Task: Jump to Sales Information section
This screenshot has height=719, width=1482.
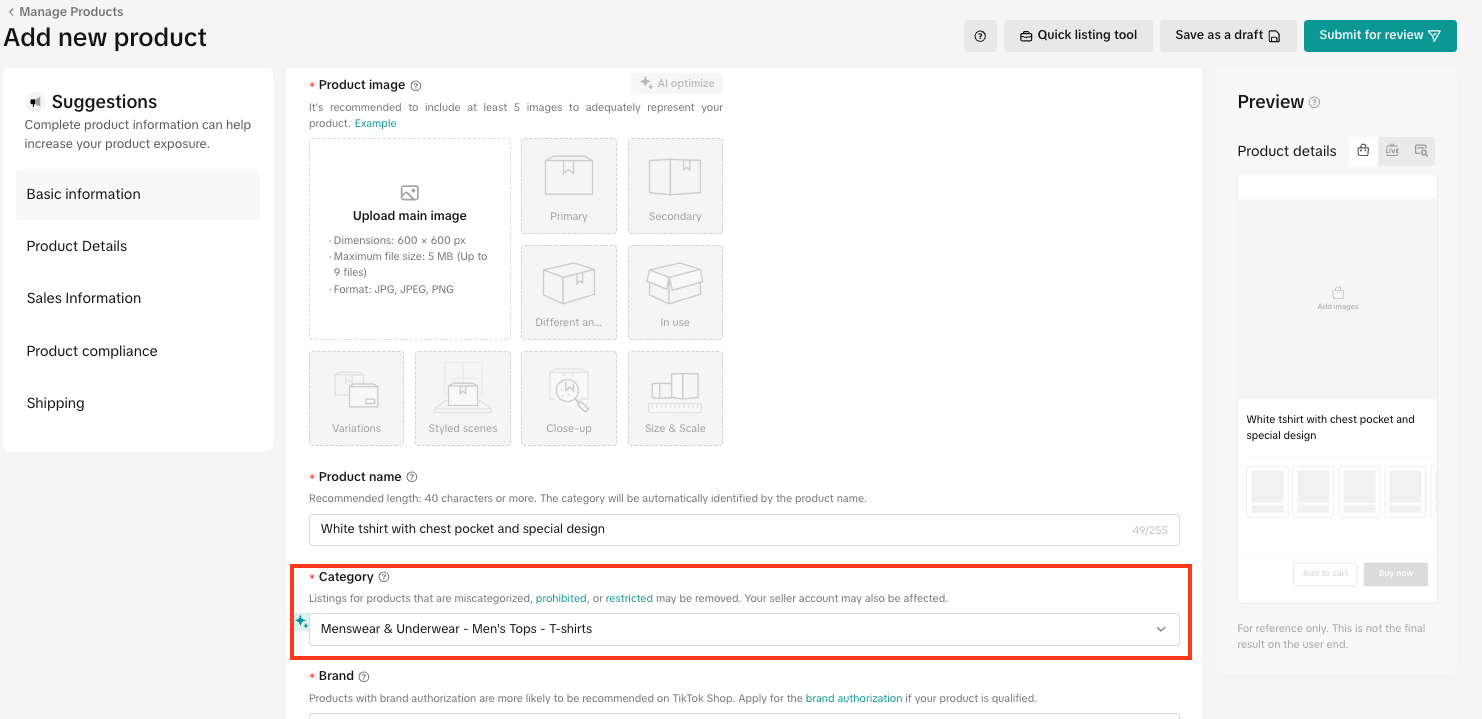Action: point(84,298)
